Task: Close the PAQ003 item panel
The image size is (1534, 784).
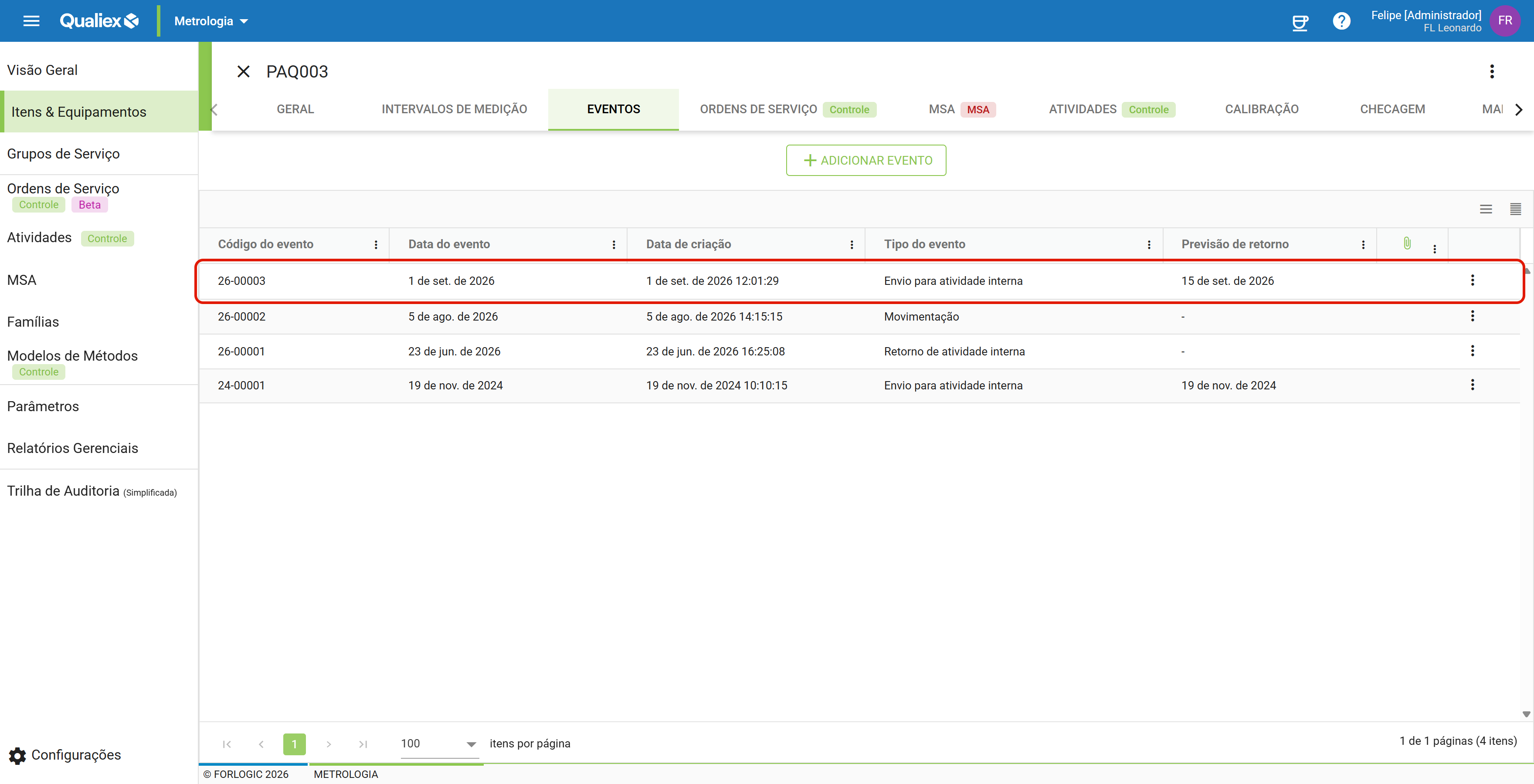Action: [x=243, y=71]
